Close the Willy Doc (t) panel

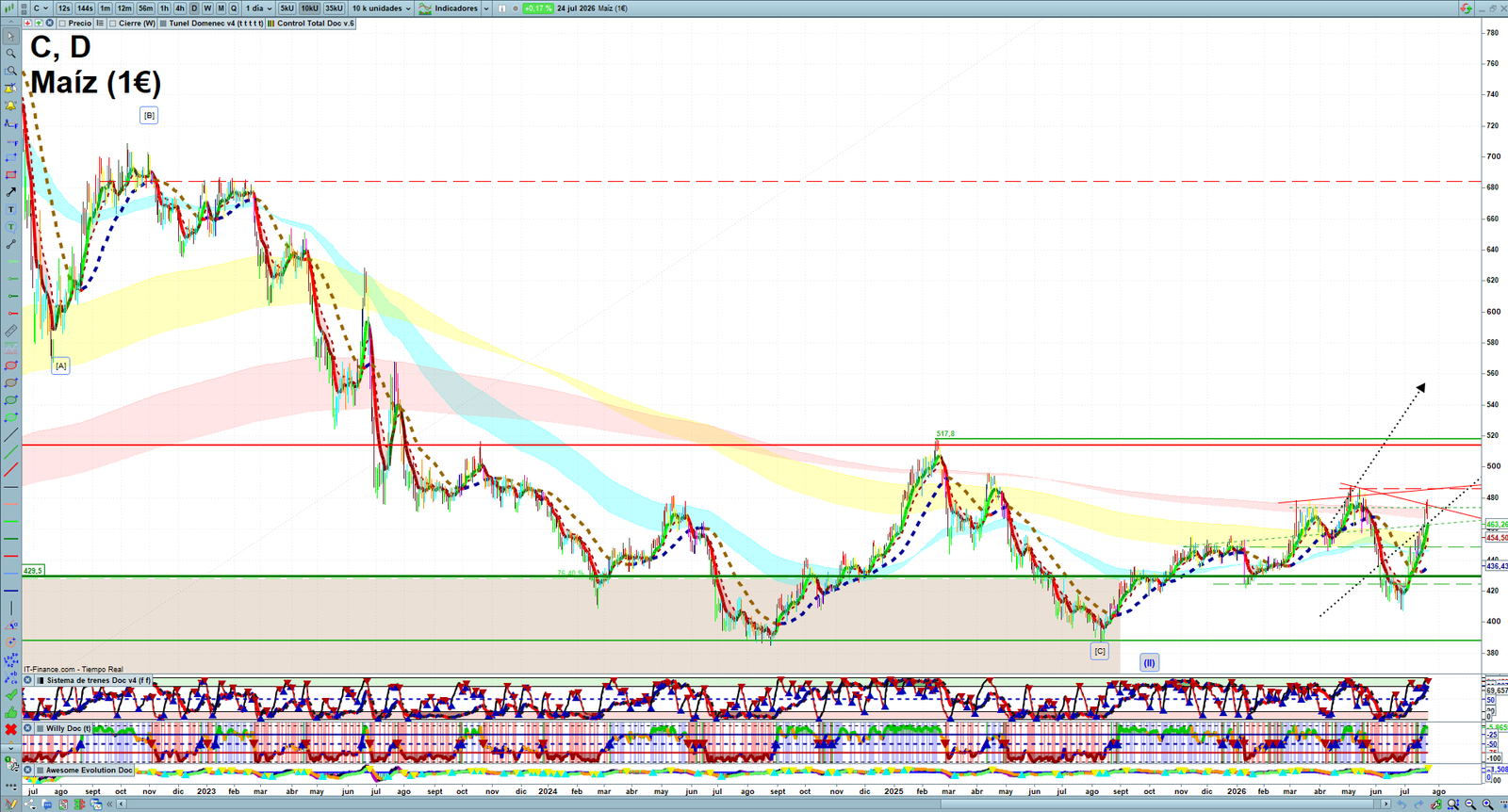pos(28,728)
